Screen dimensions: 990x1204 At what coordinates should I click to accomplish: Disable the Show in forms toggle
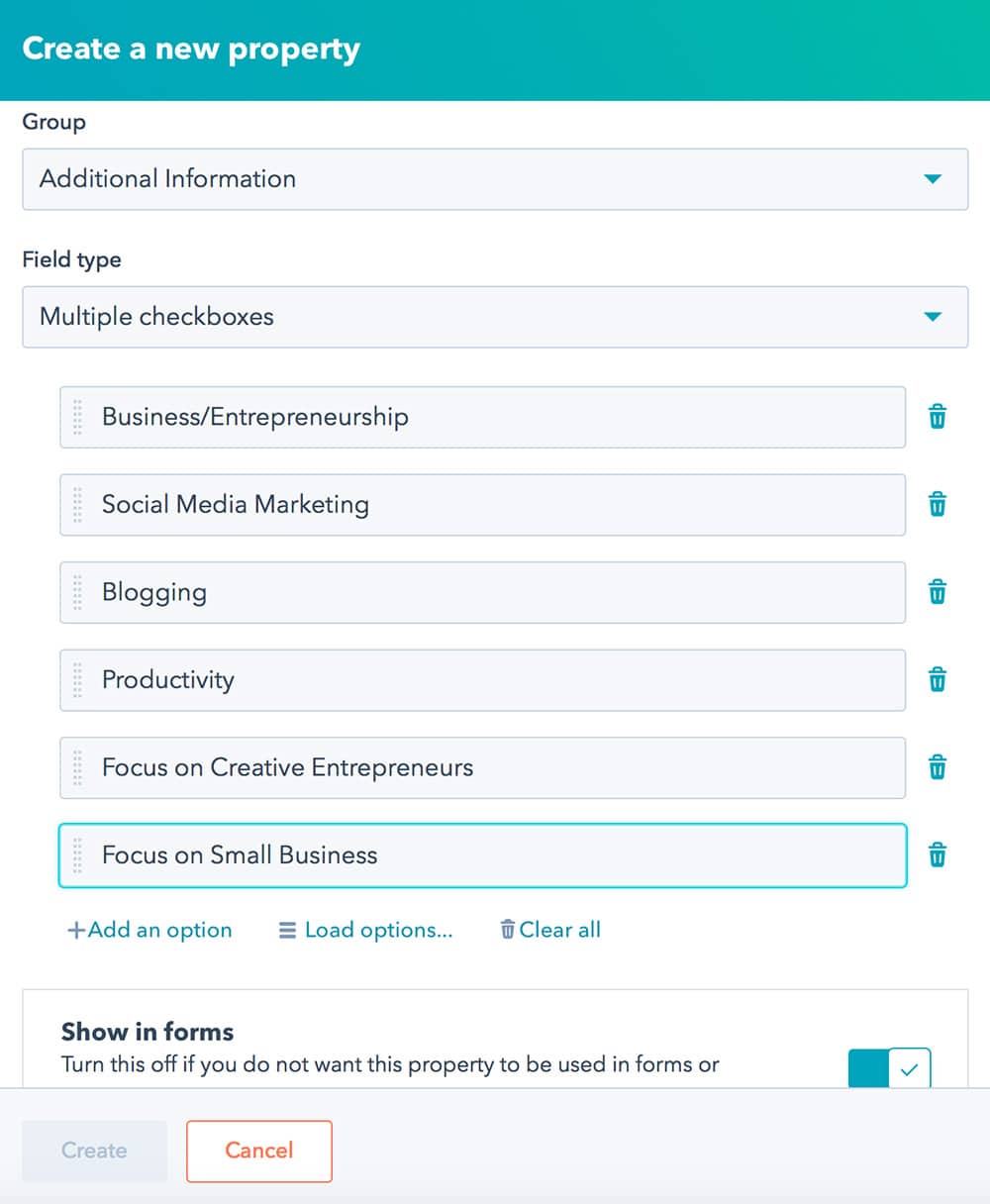[889, 1069]
